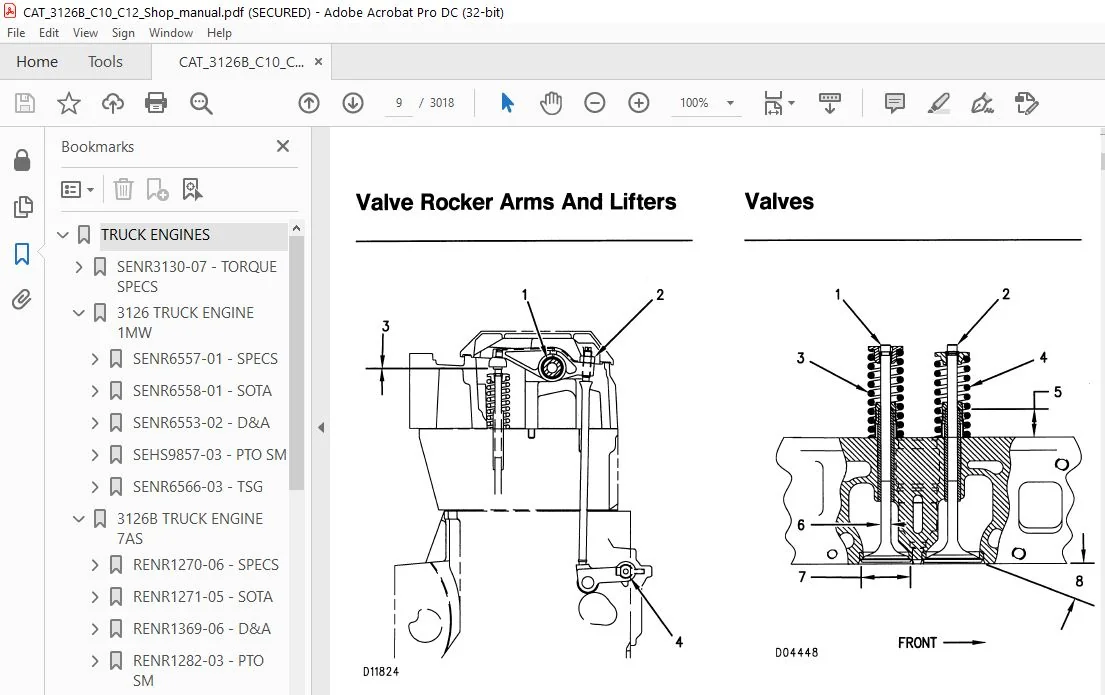
Task: Close the CAT_3126B document tab
Action: click(x=319, y=62)
